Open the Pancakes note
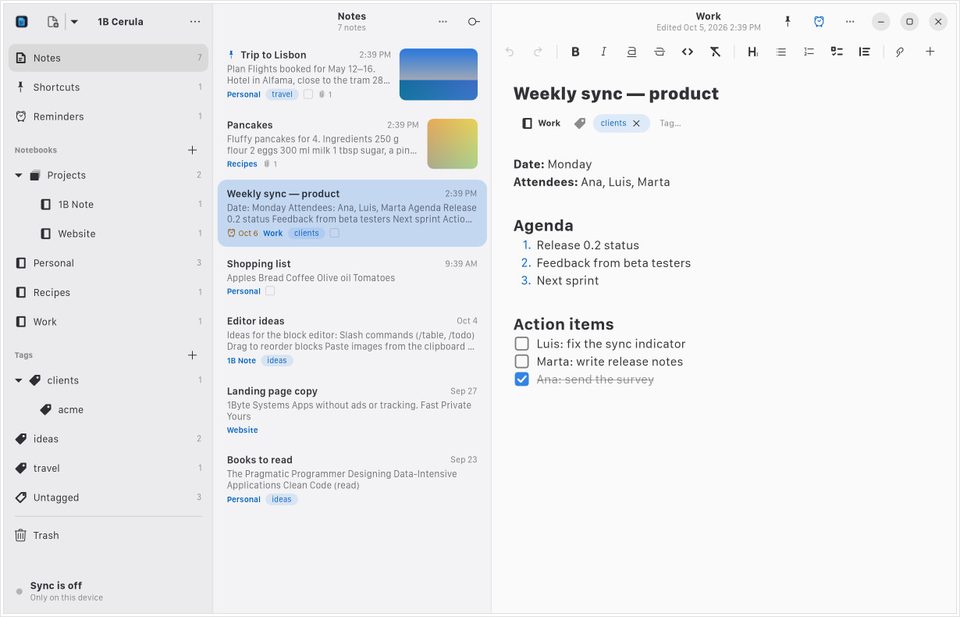 (x=352, y=144)
